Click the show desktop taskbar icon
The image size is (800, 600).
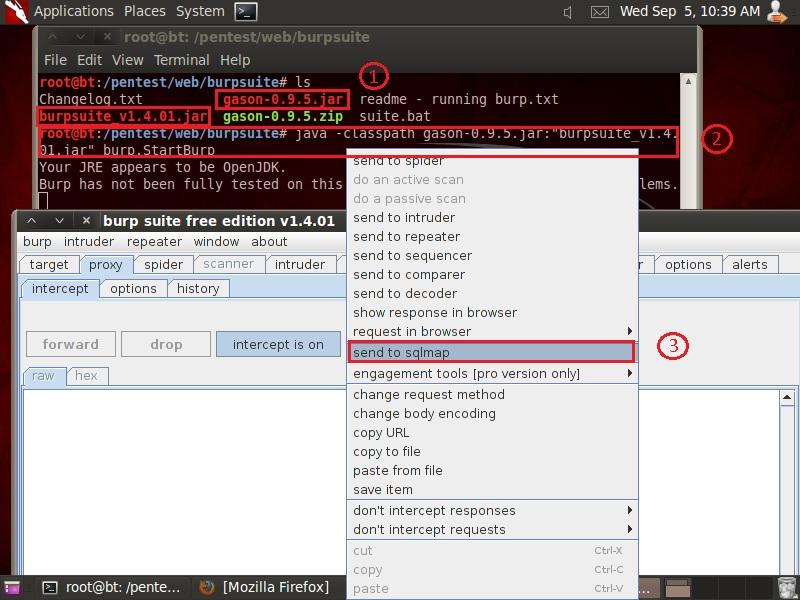pos(12,588)
